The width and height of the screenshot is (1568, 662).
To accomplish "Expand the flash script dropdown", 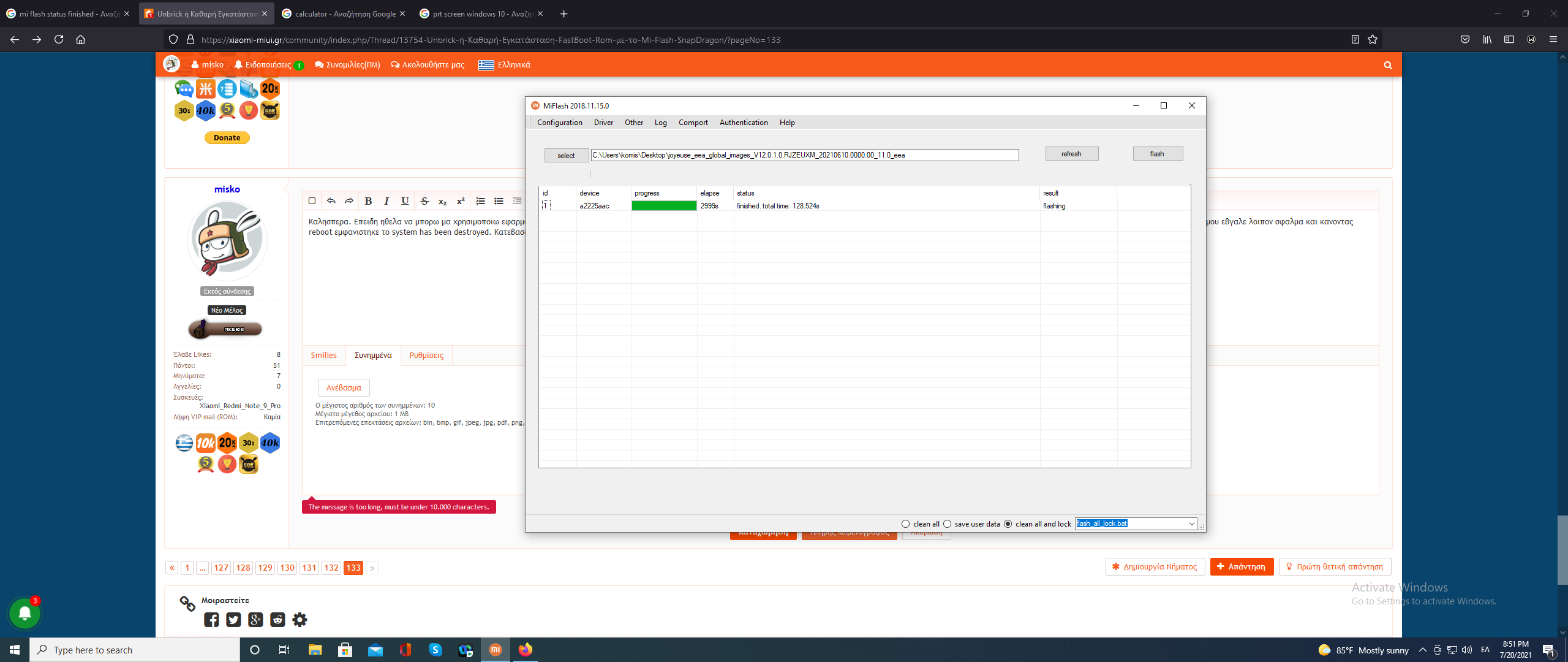I will coord(1191,524).
